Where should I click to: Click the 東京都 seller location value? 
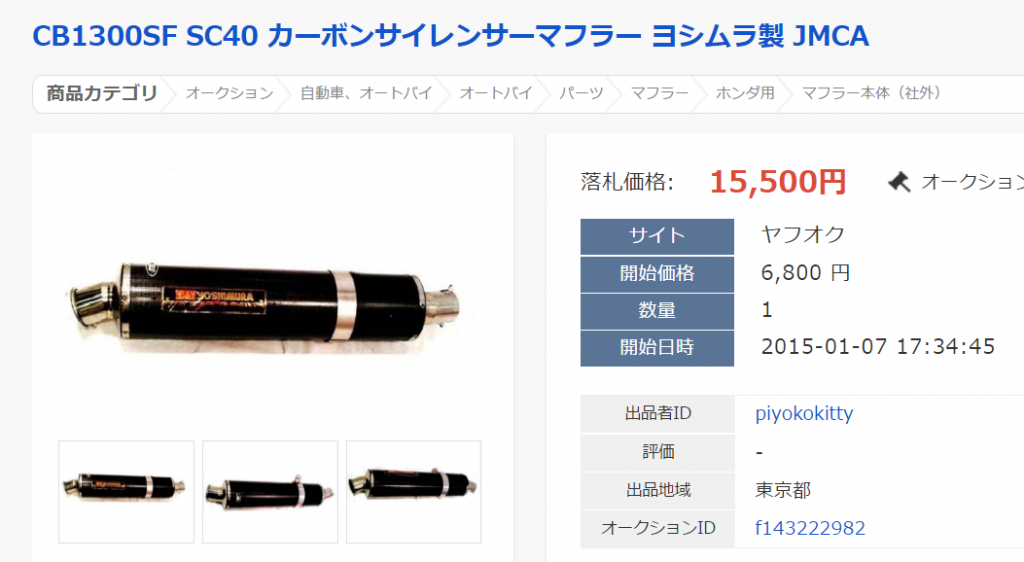(783, 490)
